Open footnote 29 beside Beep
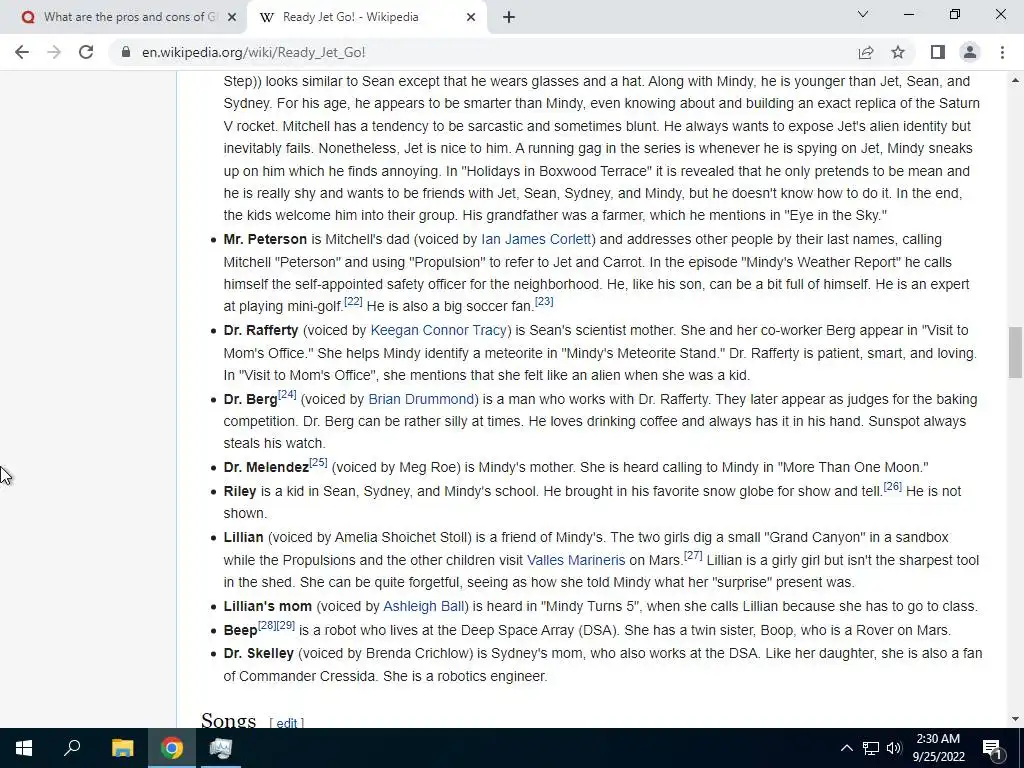Image resolution: width=1024 pixels, height=768 pixels. pyautogui.click(x=285, y=625)
